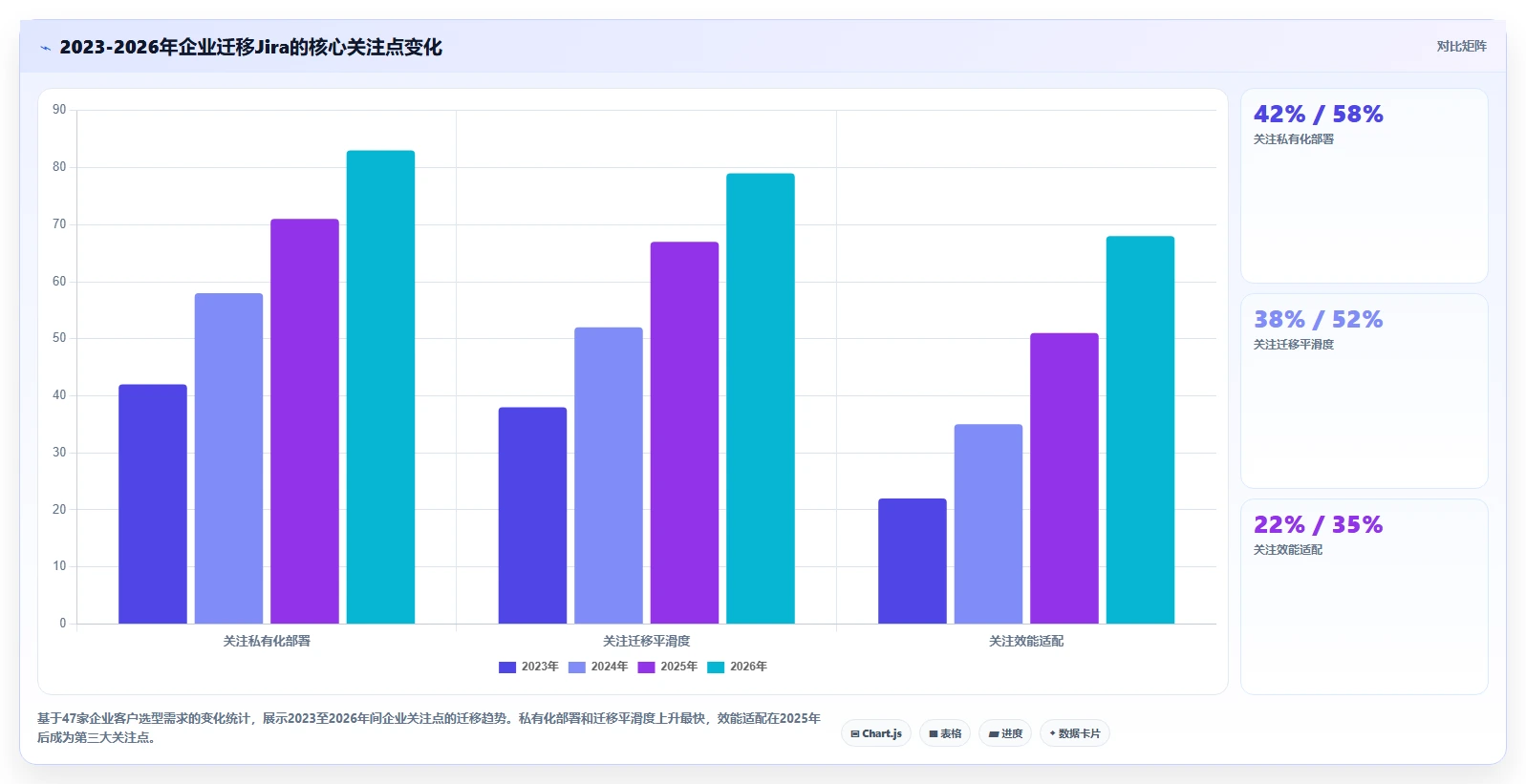Click the 关注效能适配 caption in the third card
The height and width of the screenshot is (784, 1526).
click(x=1288, y=550)
